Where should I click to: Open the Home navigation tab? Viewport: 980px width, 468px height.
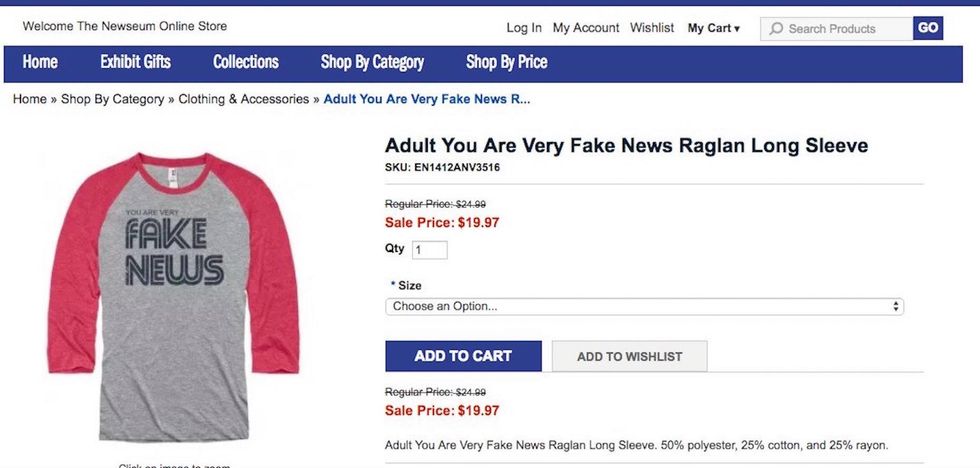(40, 62)
